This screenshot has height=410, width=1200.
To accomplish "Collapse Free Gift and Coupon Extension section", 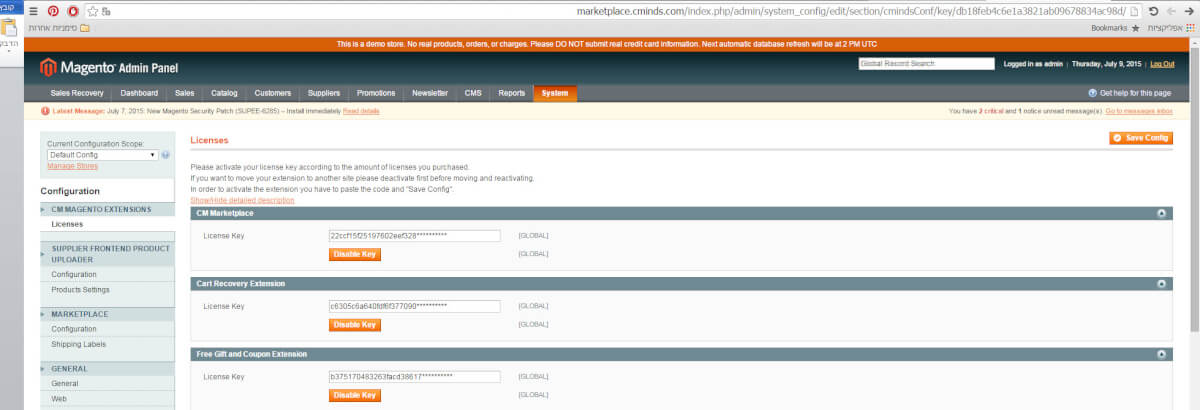I will tap(1161, 354).
